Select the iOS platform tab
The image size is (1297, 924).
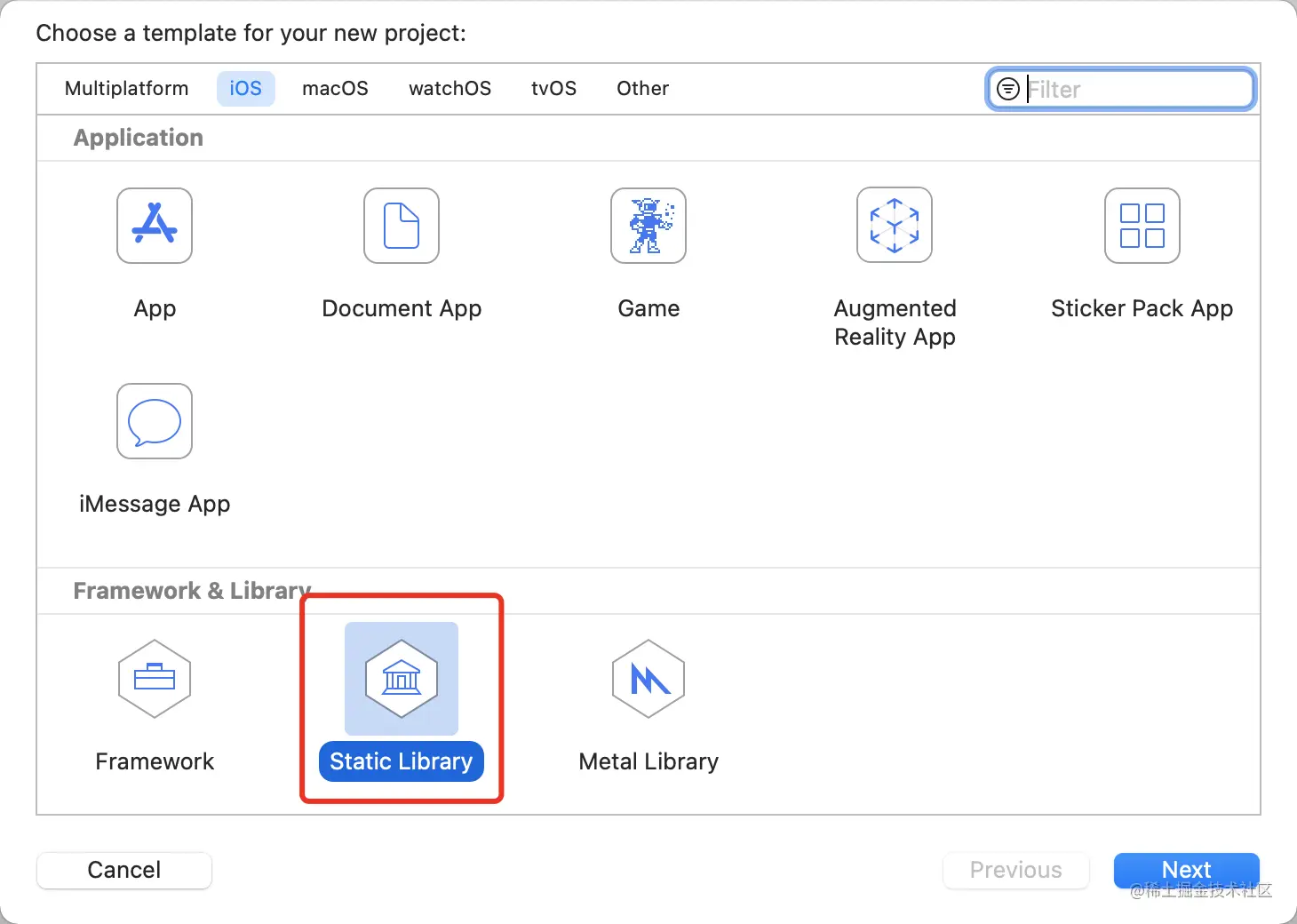[246, 89]
